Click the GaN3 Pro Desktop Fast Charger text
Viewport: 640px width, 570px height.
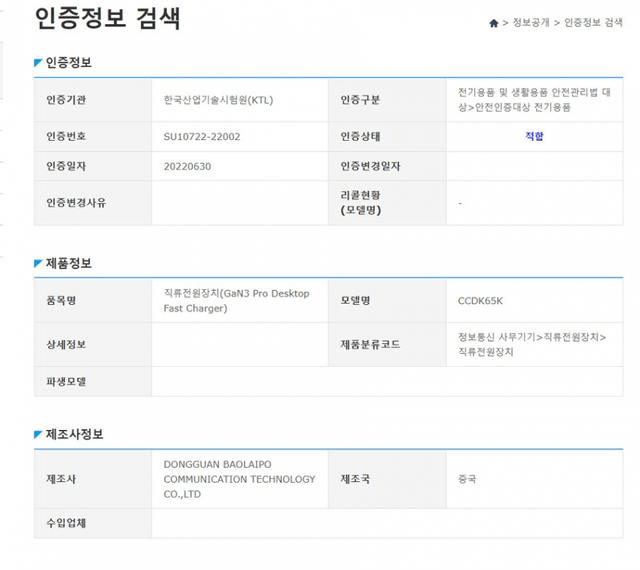[236, 300]
